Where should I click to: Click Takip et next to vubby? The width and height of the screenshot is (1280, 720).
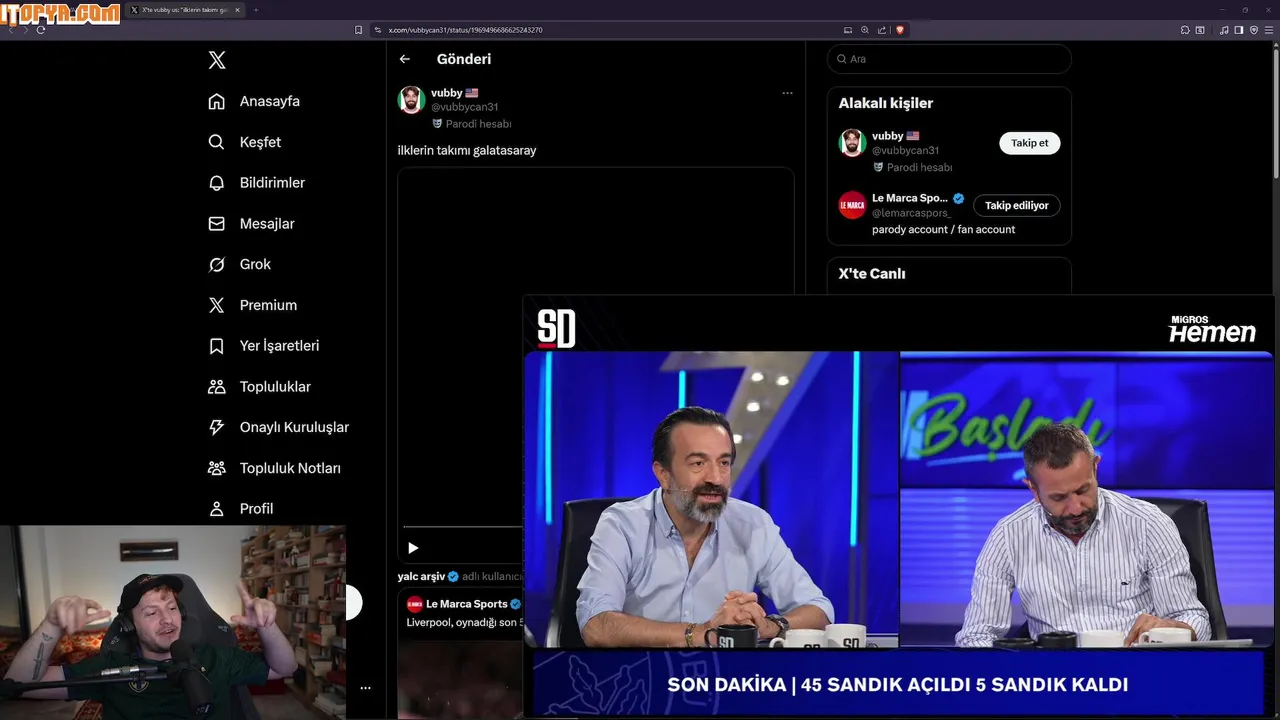[1030, 143]
